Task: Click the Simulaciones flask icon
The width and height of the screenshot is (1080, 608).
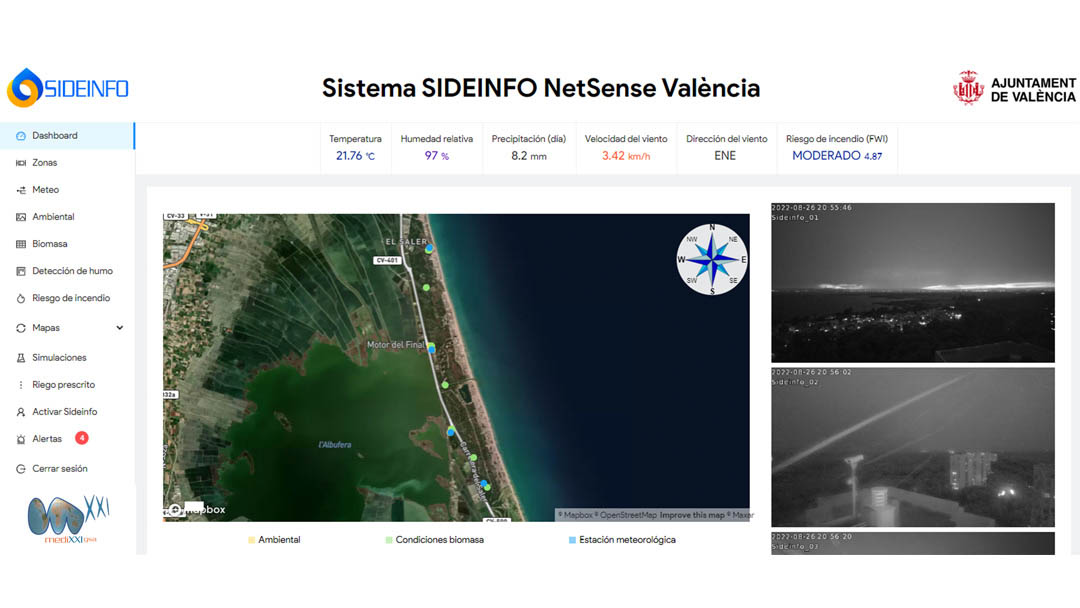Action: [21, 358]
